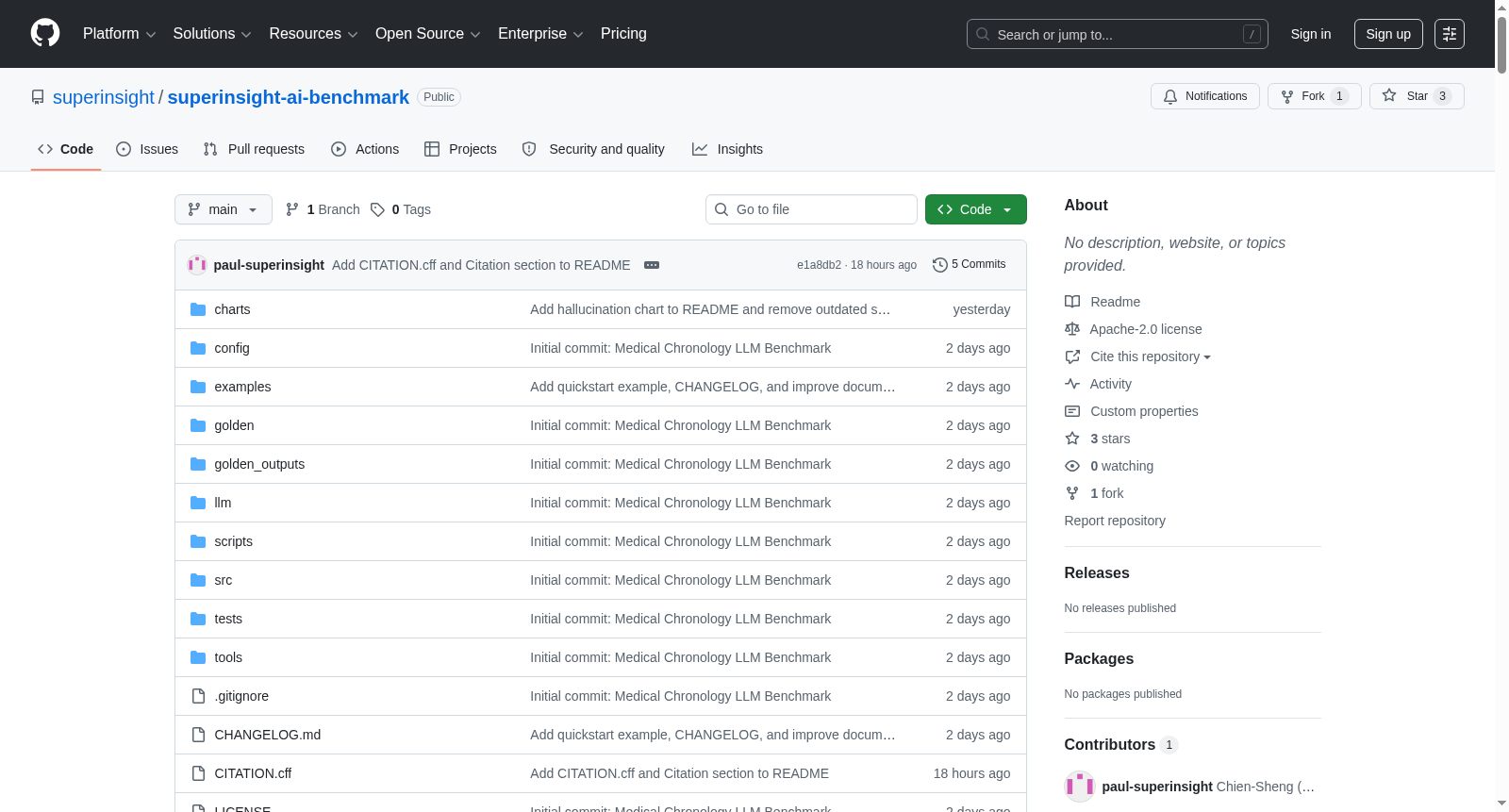Open the scripts folder
The width and height of the screenshot is (1509, 812).
pos(233,541)
